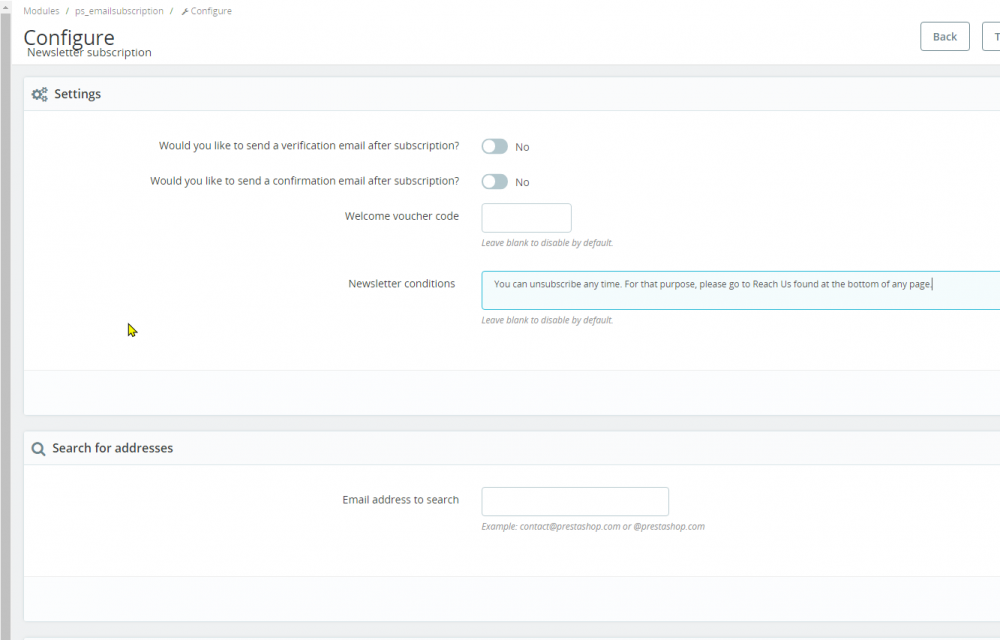This screenshot has width=1000, height=640.
Task: Click the wrench icon beside Configure breadcrumb
Action: (185, 11)
